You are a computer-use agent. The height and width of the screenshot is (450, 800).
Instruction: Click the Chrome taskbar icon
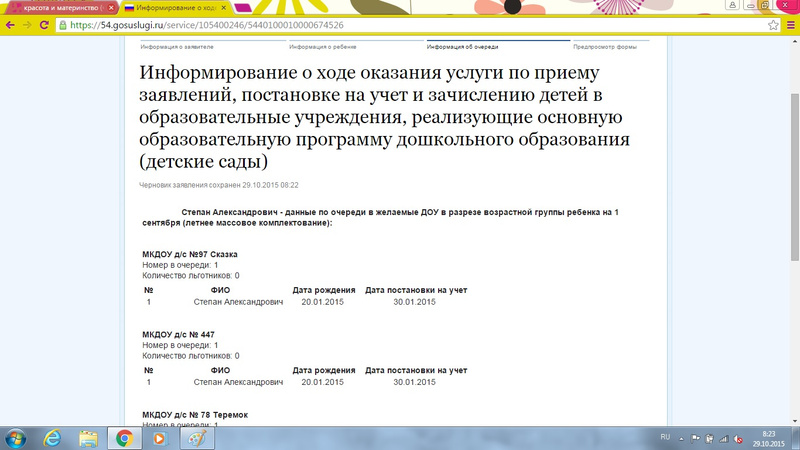coord(124,439)
